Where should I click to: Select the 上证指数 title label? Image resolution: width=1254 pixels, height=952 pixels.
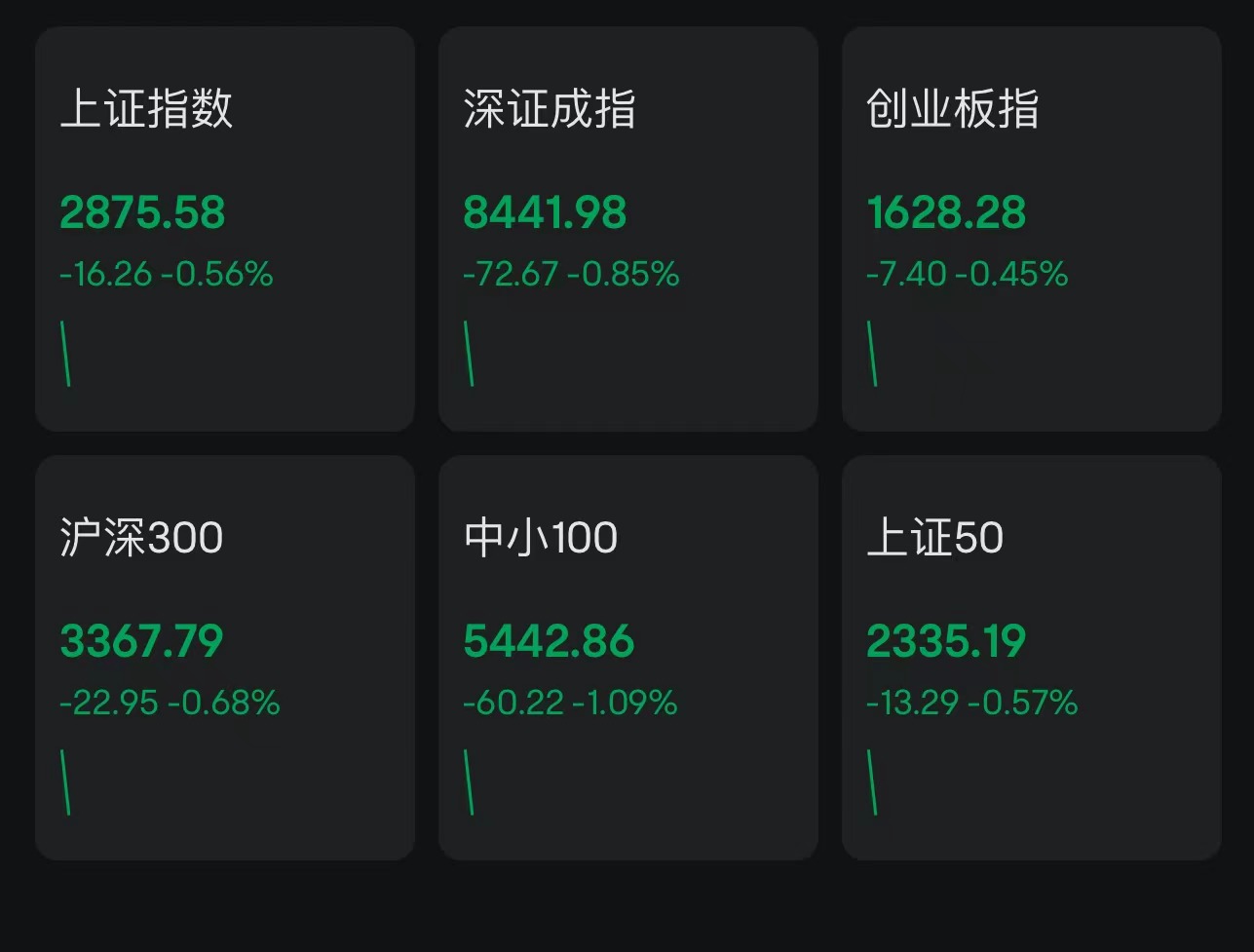[142, 110]
